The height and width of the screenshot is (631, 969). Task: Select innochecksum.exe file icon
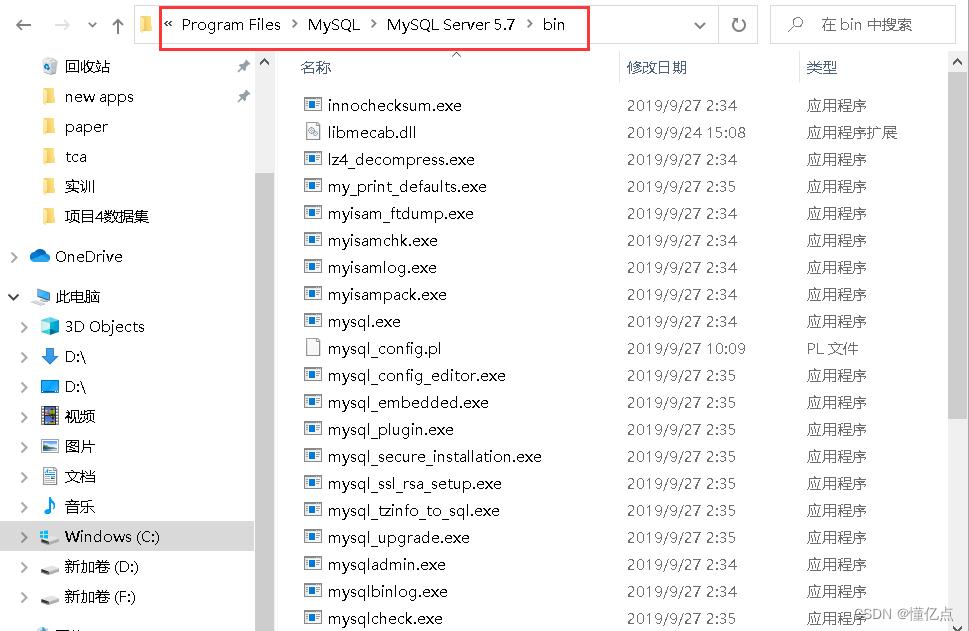313,104
